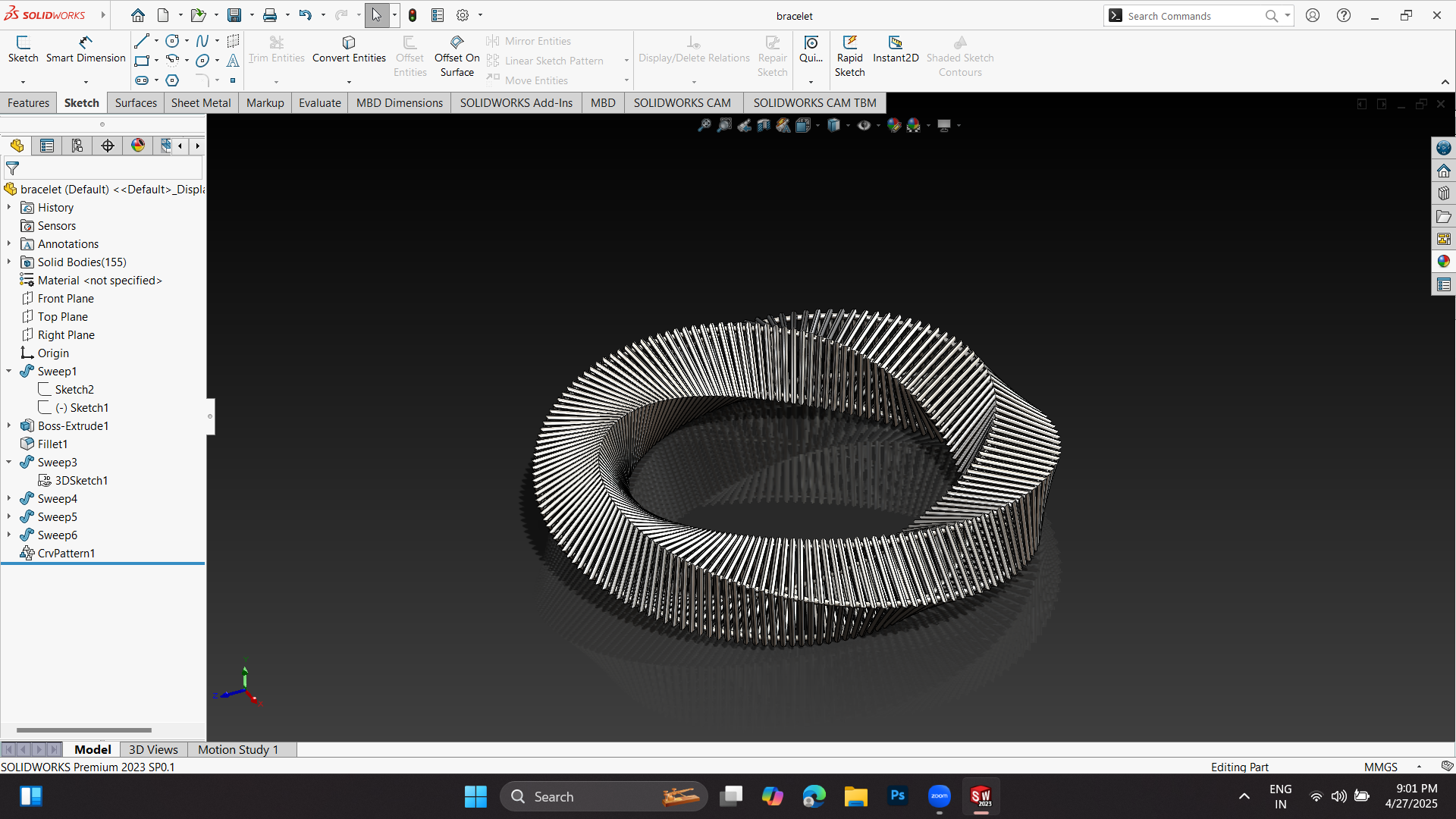Select the Ellipse sketch tool
Screen dimensions: 1456x819
point(202,61)
